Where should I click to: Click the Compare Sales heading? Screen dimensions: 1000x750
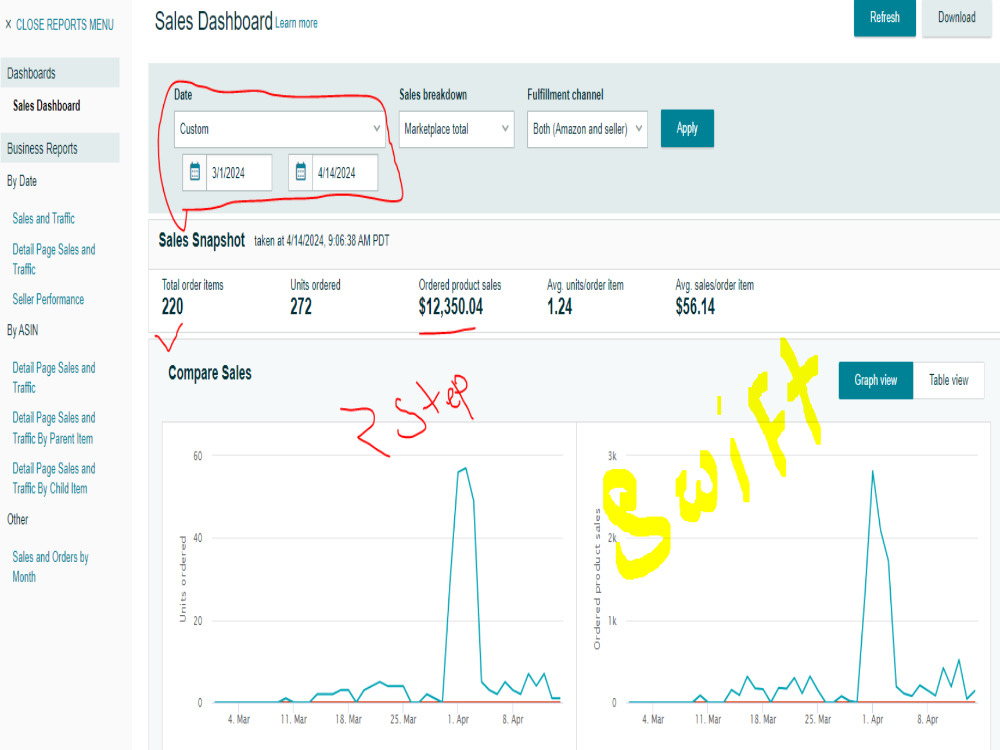[x=210, y=373]
